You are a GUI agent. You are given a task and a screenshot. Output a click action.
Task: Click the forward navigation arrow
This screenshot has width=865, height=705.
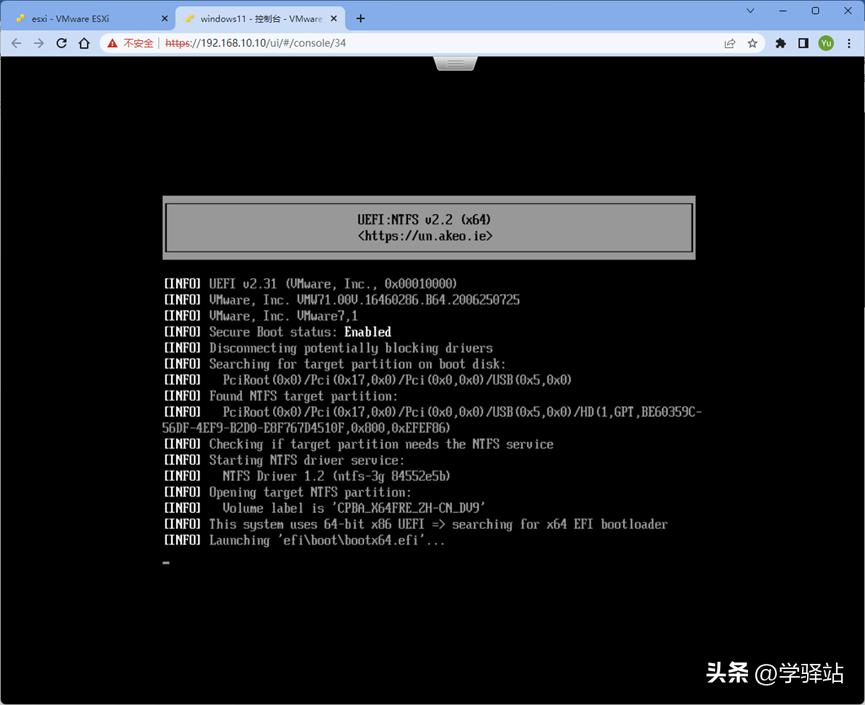coord(38,43)
